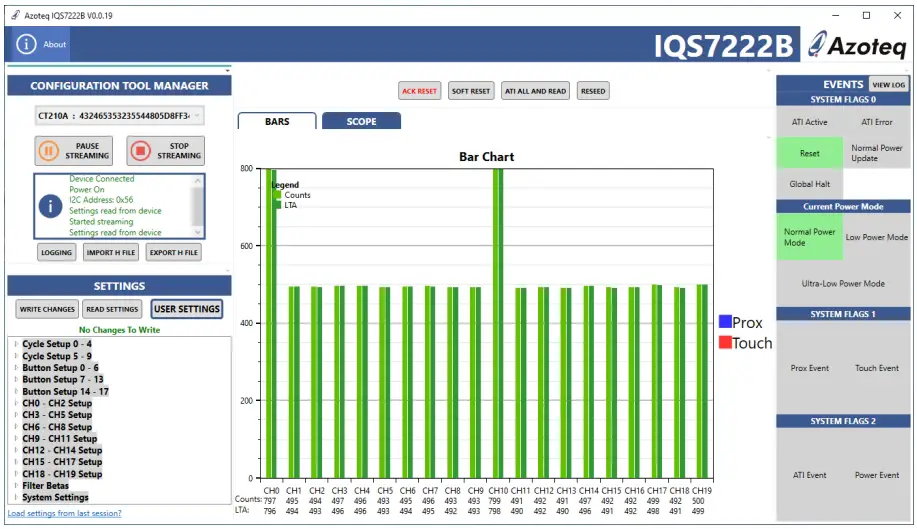
Task: Click the ACK RESET button
Action: click(420, 91)
